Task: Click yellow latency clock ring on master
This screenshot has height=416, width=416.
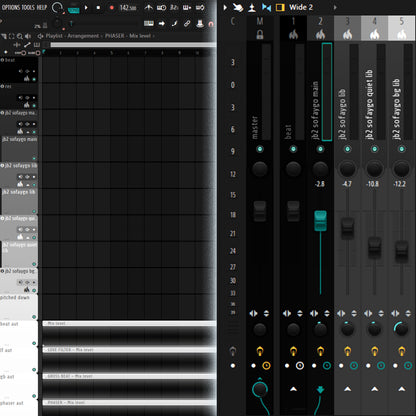Action: point(266,366)
